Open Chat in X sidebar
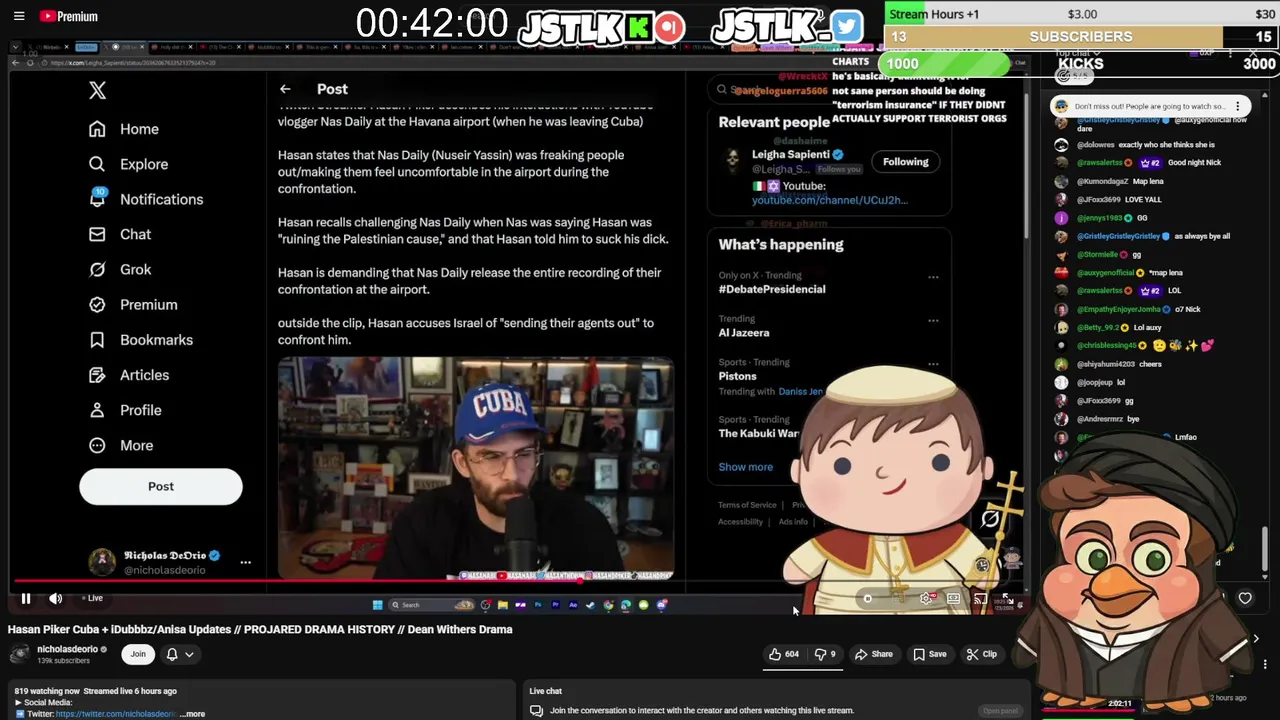Screen dimensions: 1280x720 point(135,234)
